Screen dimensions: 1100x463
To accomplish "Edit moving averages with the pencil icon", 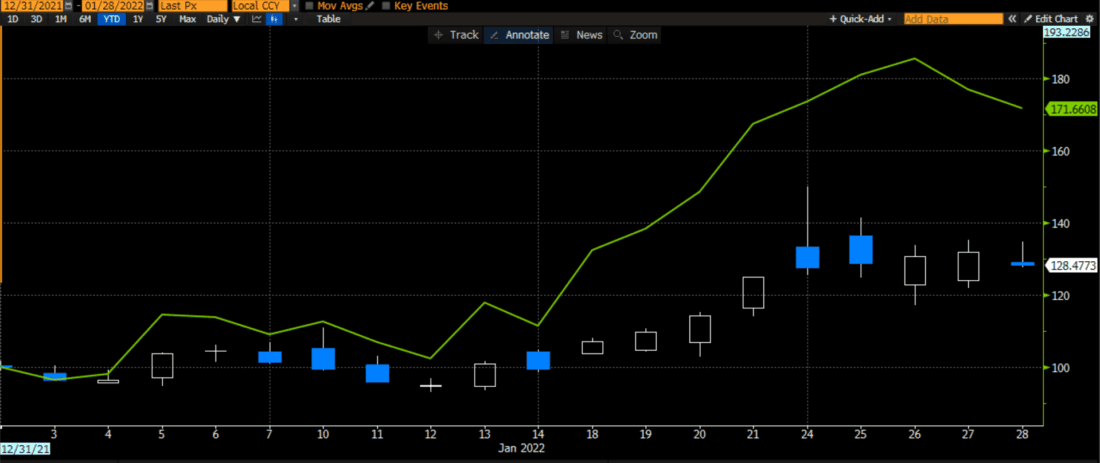I will click(x=370, y=6).
